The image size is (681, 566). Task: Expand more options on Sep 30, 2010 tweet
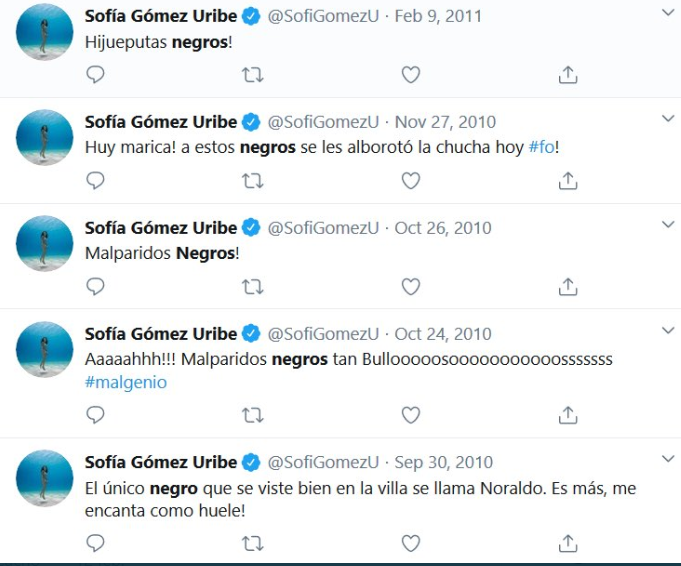coord(668,459)
